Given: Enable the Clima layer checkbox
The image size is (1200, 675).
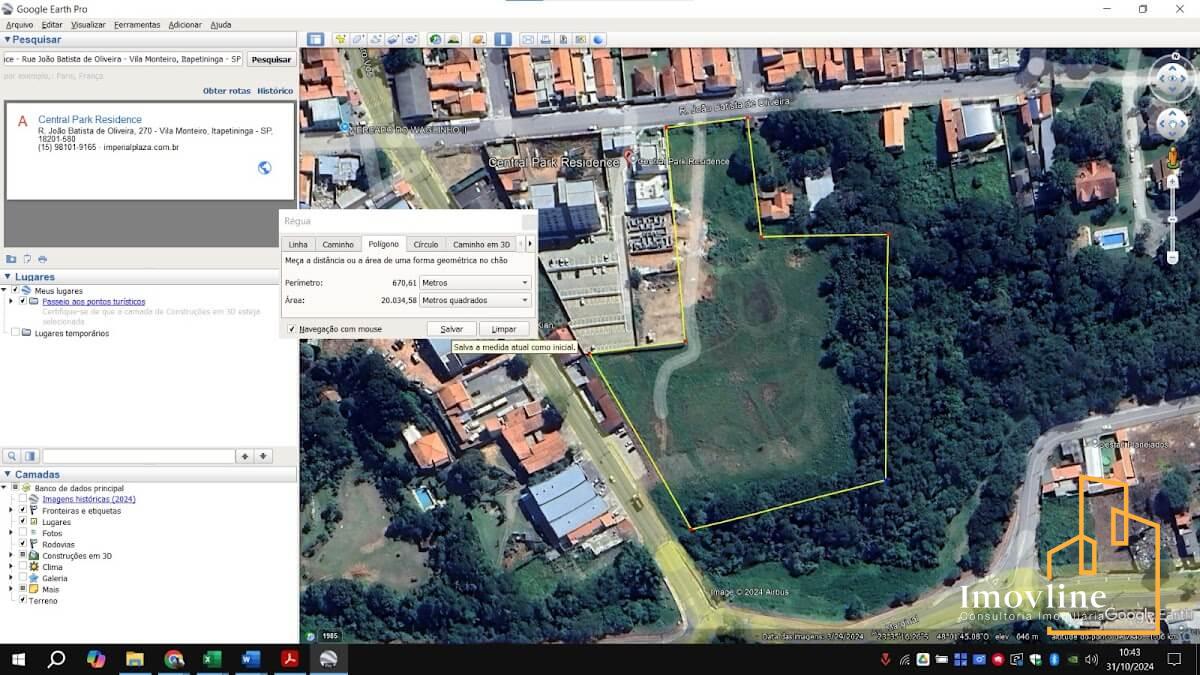Looking at the screenshot, I should point(23,567).
